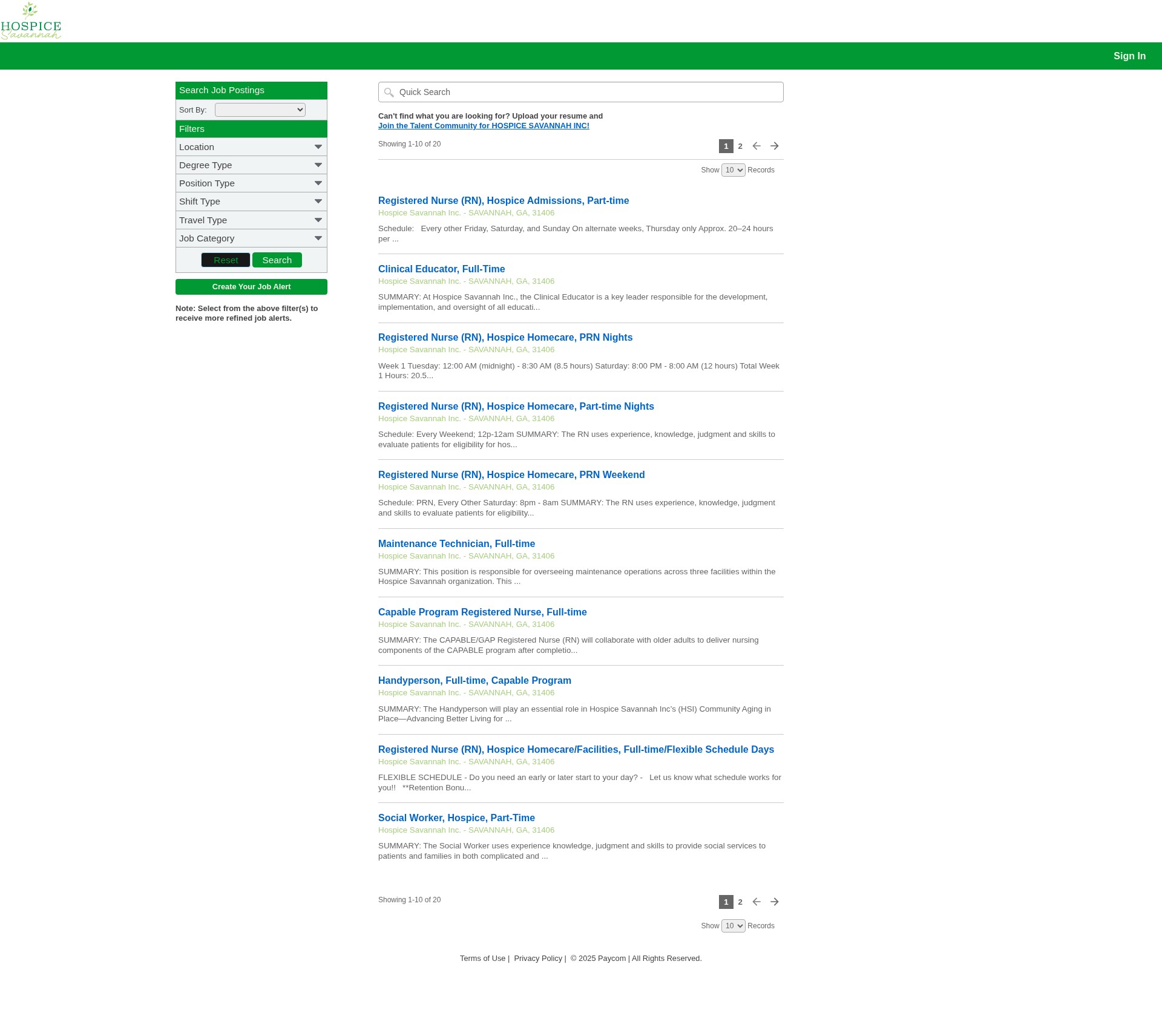
Task: Expand the Degree Type filter
Action: tap(251, 165)
